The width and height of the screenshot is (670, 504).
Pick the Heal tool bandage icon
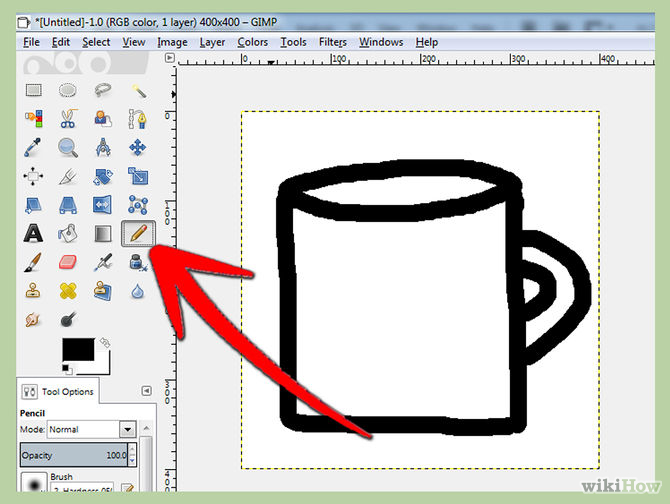(68, 292)
